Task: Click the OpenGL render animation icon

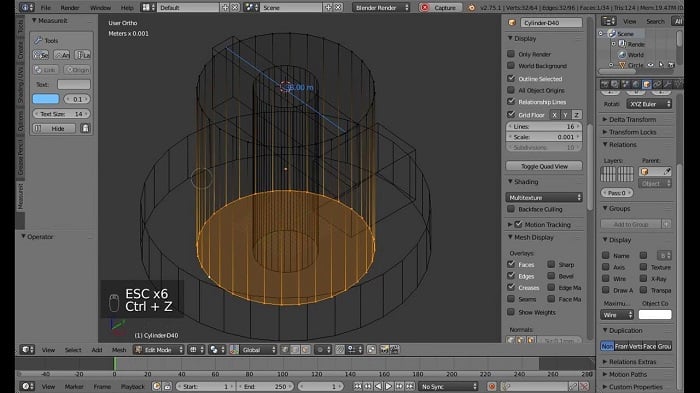Action: tap(394, 350)
